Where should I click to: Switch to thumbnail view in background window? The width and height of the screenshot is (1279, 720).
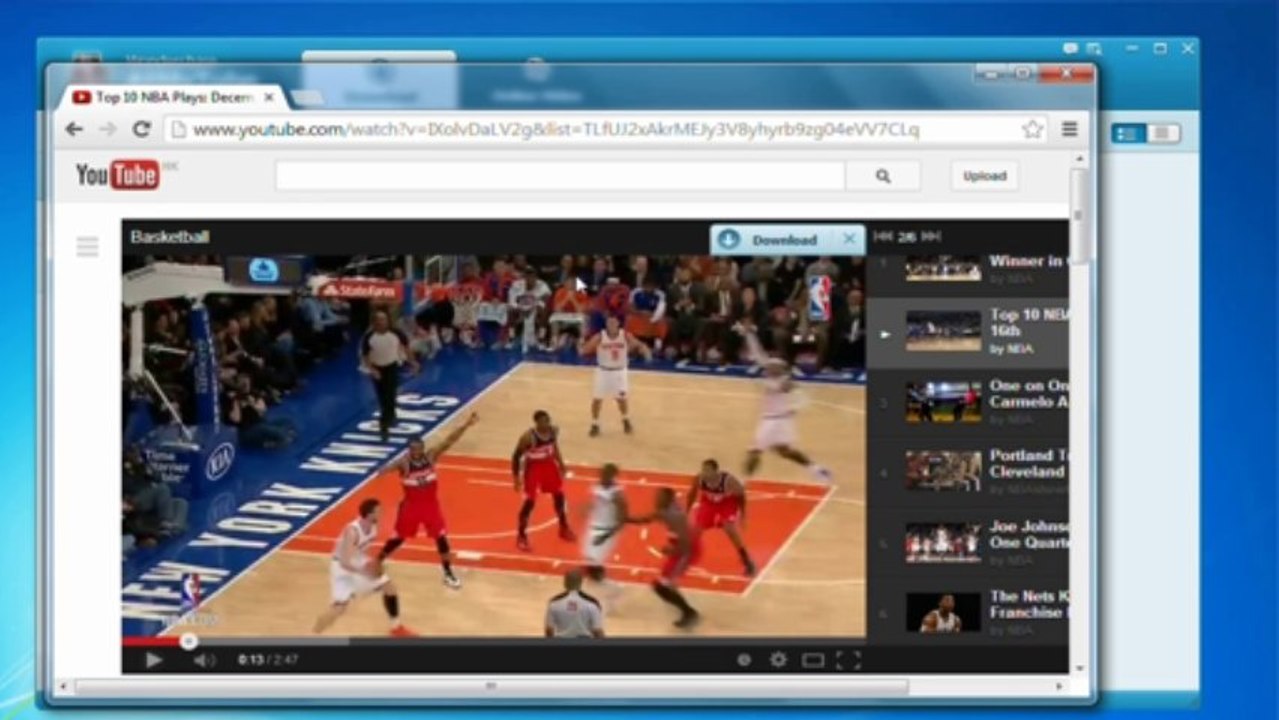click(1162, 134)
